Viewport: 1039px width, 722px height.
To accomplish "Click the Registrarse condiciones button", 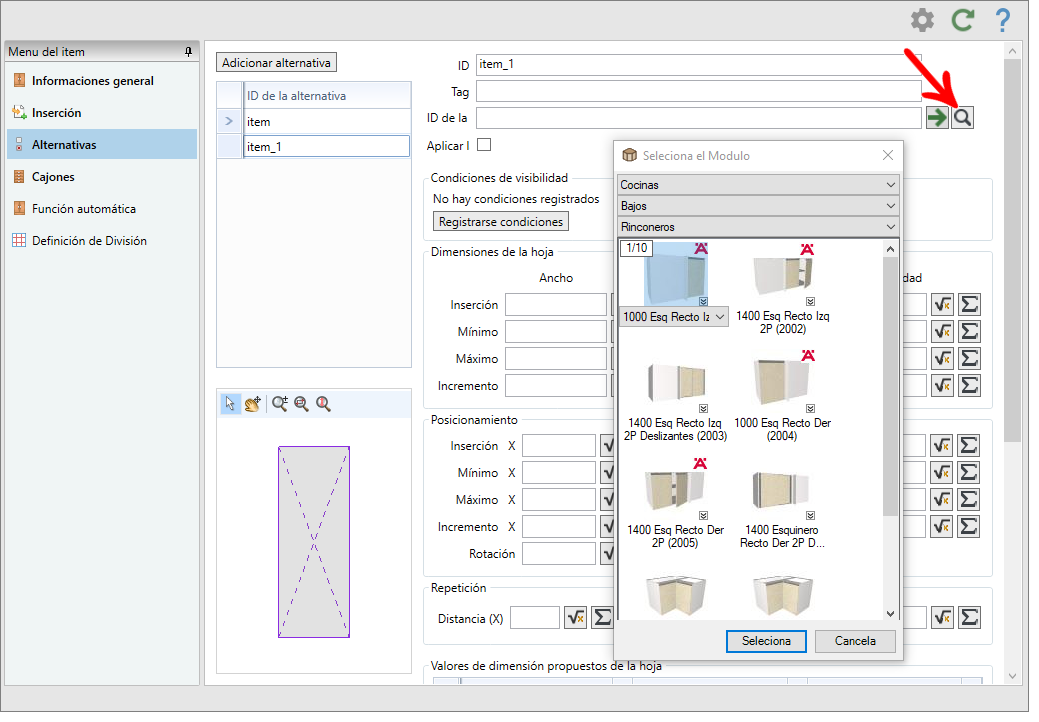I will 501,221.
